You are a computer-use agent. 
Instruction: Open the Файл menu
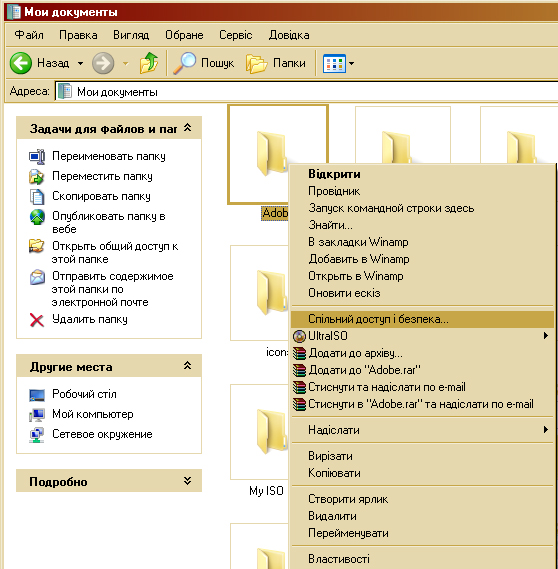pos(29,35)
